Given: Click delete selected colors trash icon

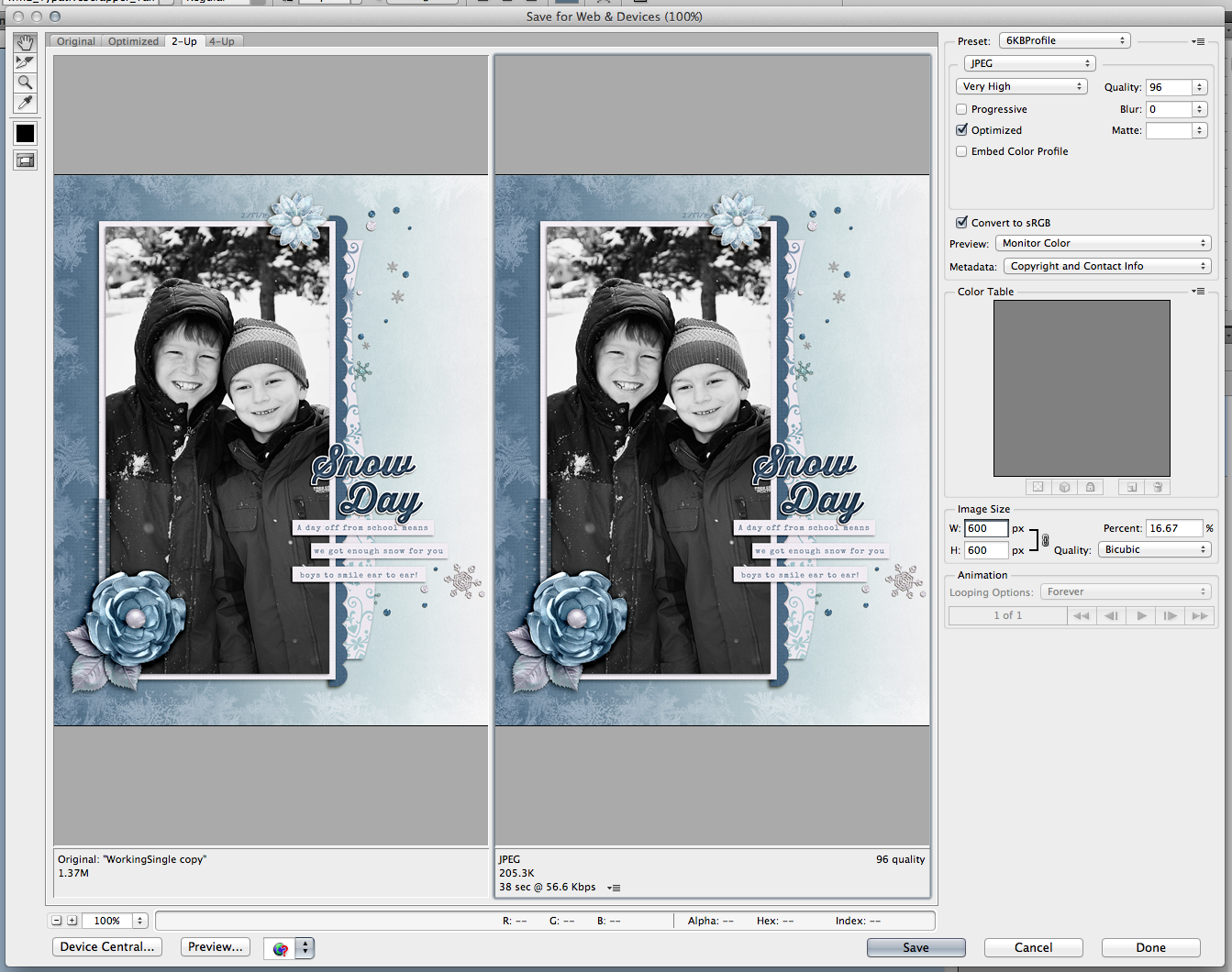Looking at the screenshot, I should pos(1158,487).
